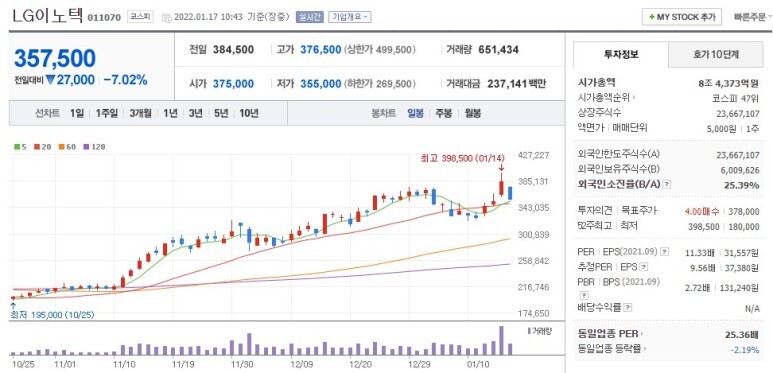Click the 거래량 volume chart legend
This screenshot has width=773, height=373.
click(x=539, y=331)
